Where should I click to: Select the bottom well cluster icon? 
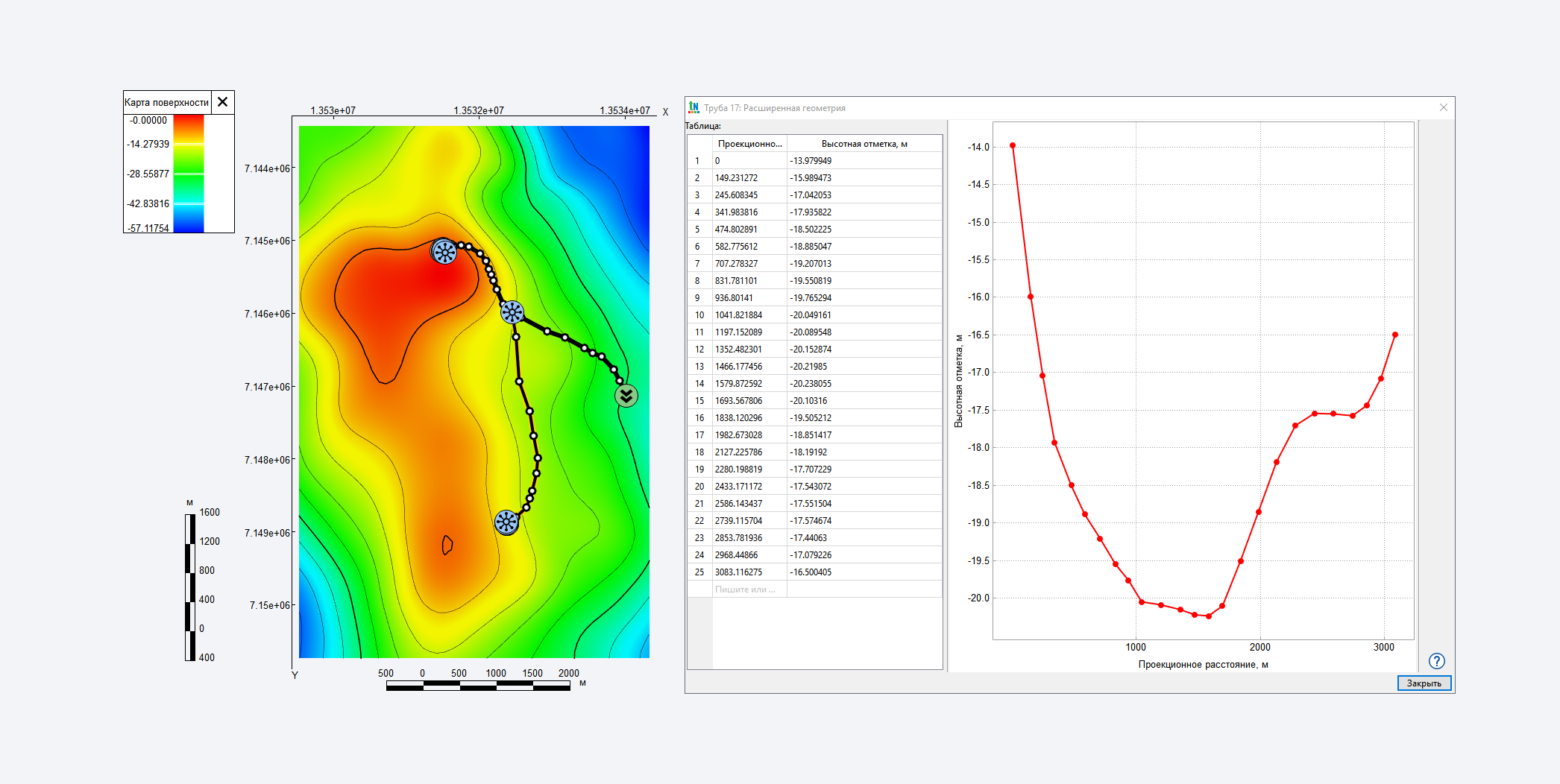(x=506, y=522)
